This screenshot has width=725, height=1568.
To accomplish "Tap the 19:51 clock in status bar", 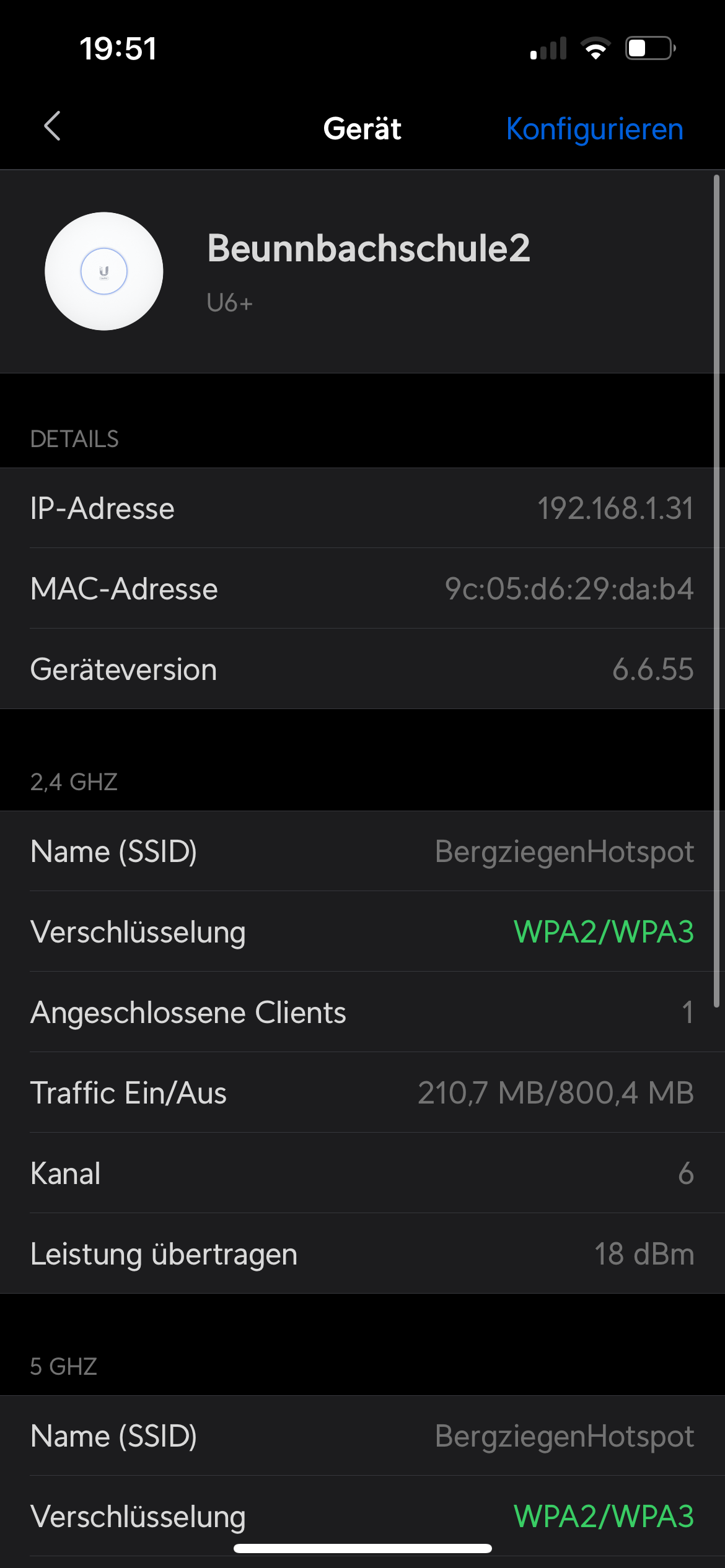I will 118,48.
